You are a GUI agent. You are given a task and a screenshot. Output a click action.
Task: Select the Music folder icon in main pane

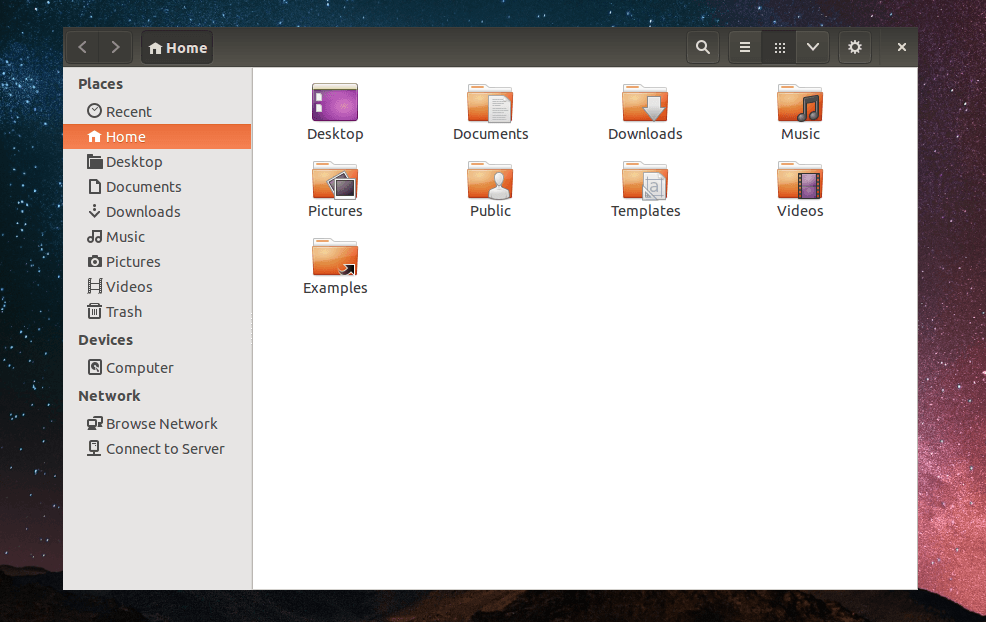800,103
